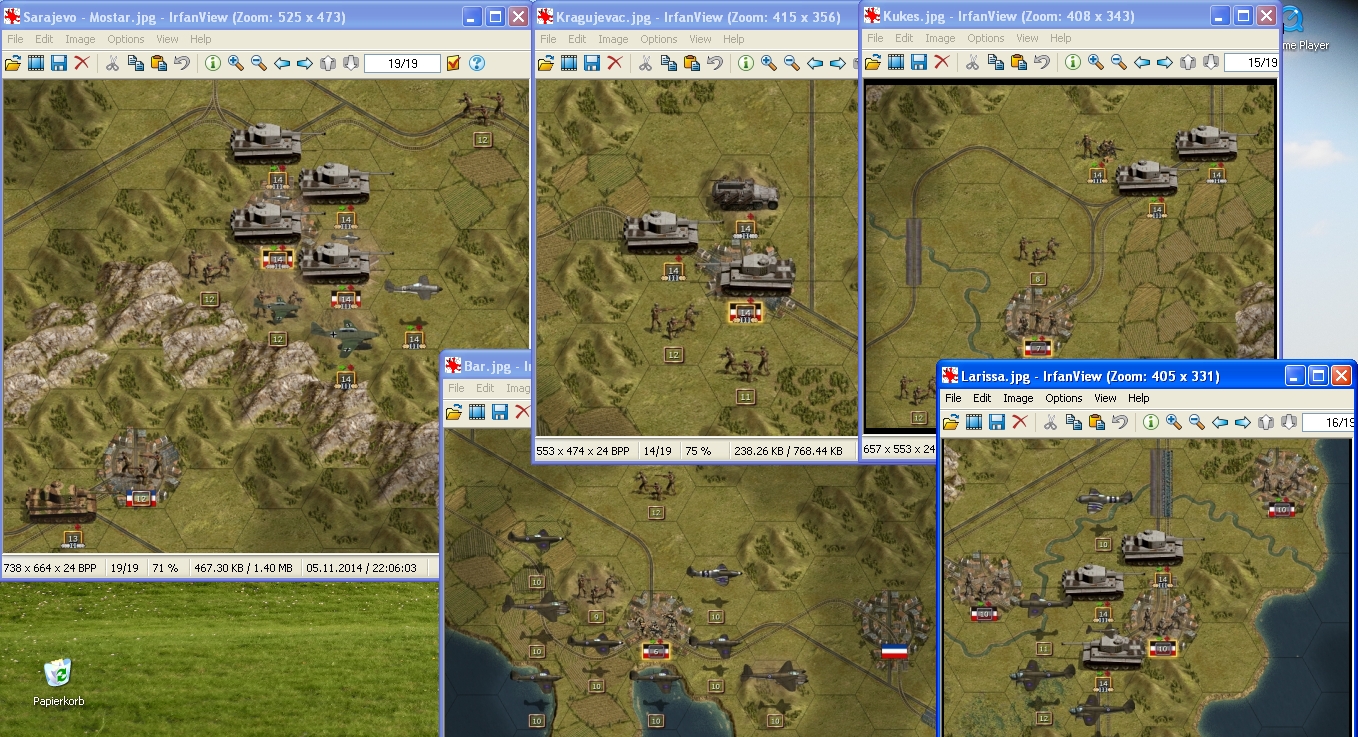Viewport: 1358px width, 737px height.
Task: Open File menu in Sarajevo - Mostar window
Action: coord(15,39)
